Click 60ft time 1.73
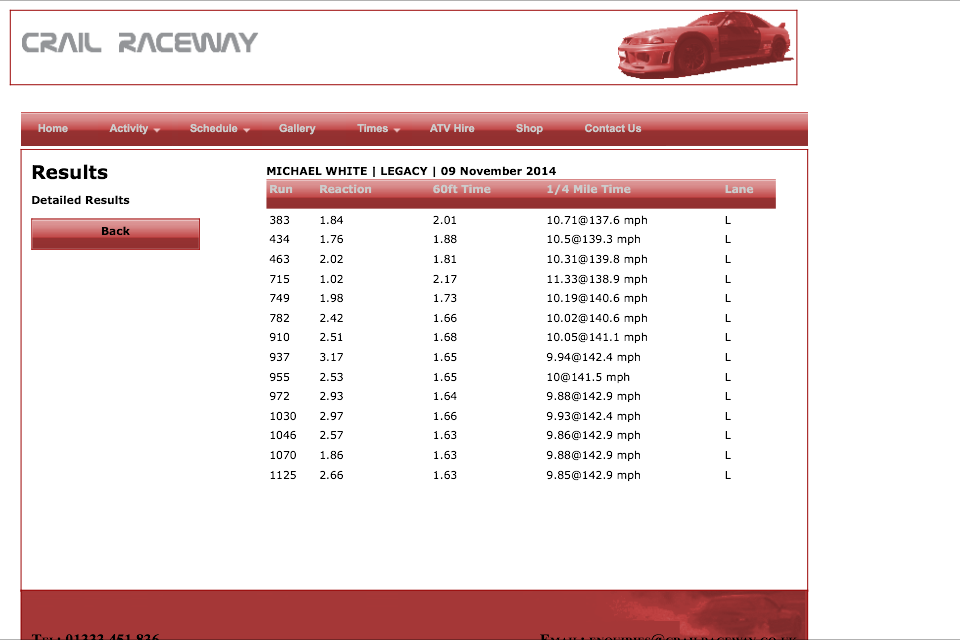Image resolution: width=960 pixels, height=640 pixels. click(445, 298)
